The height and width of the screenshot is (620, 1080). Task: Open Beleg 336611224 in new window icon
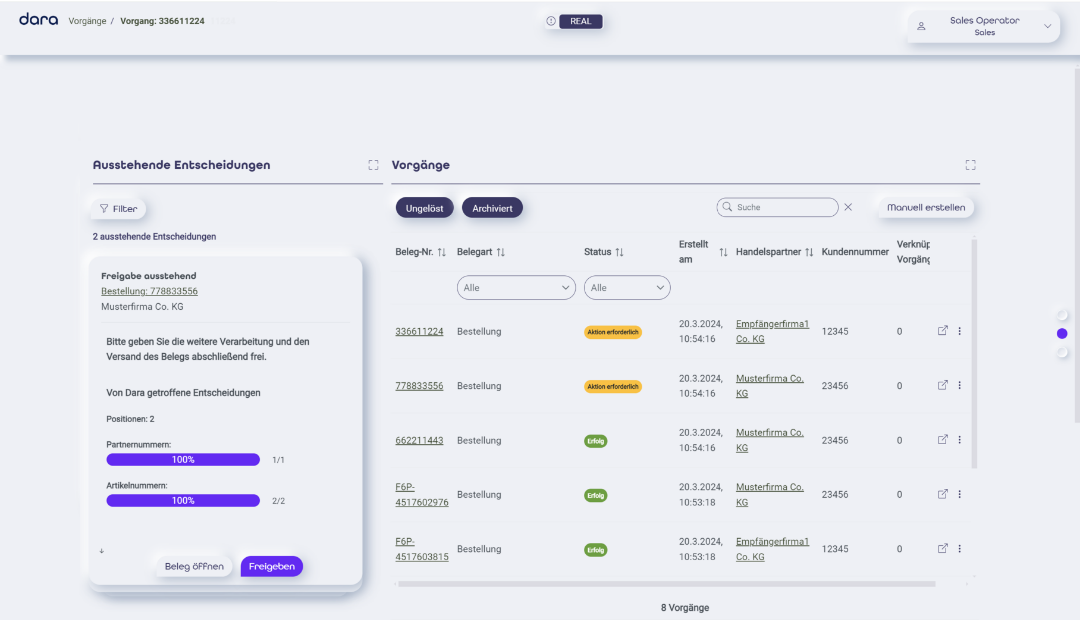click(942, 331)
